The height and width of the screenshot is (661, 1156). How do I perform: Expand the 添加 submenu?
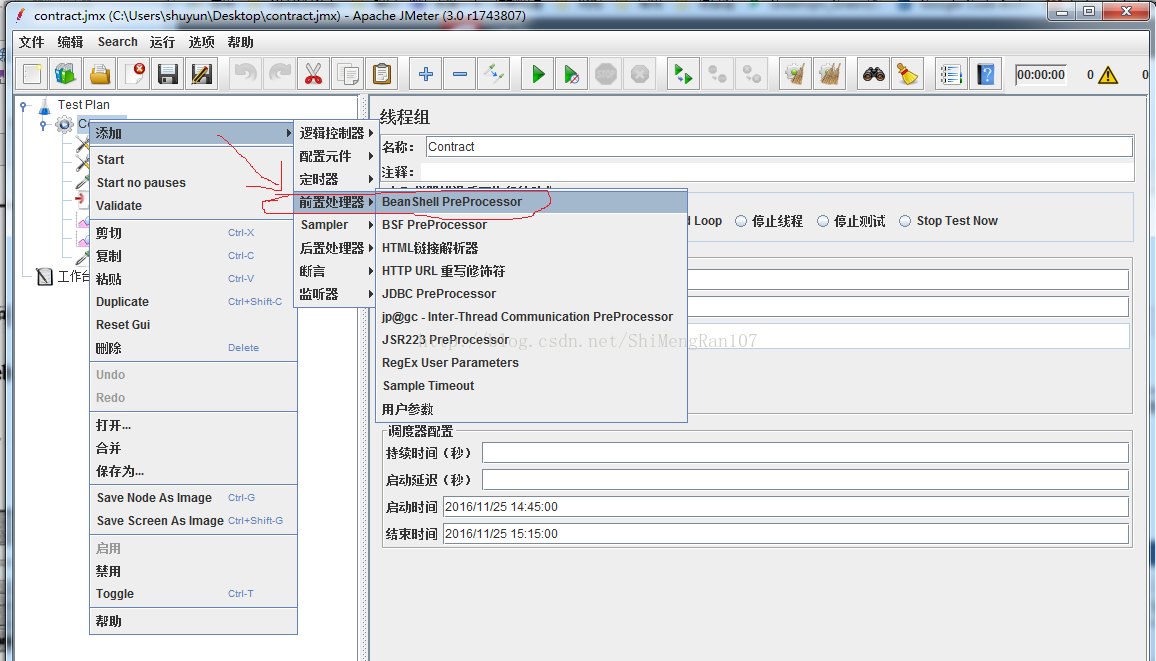(x=192, y=133)
